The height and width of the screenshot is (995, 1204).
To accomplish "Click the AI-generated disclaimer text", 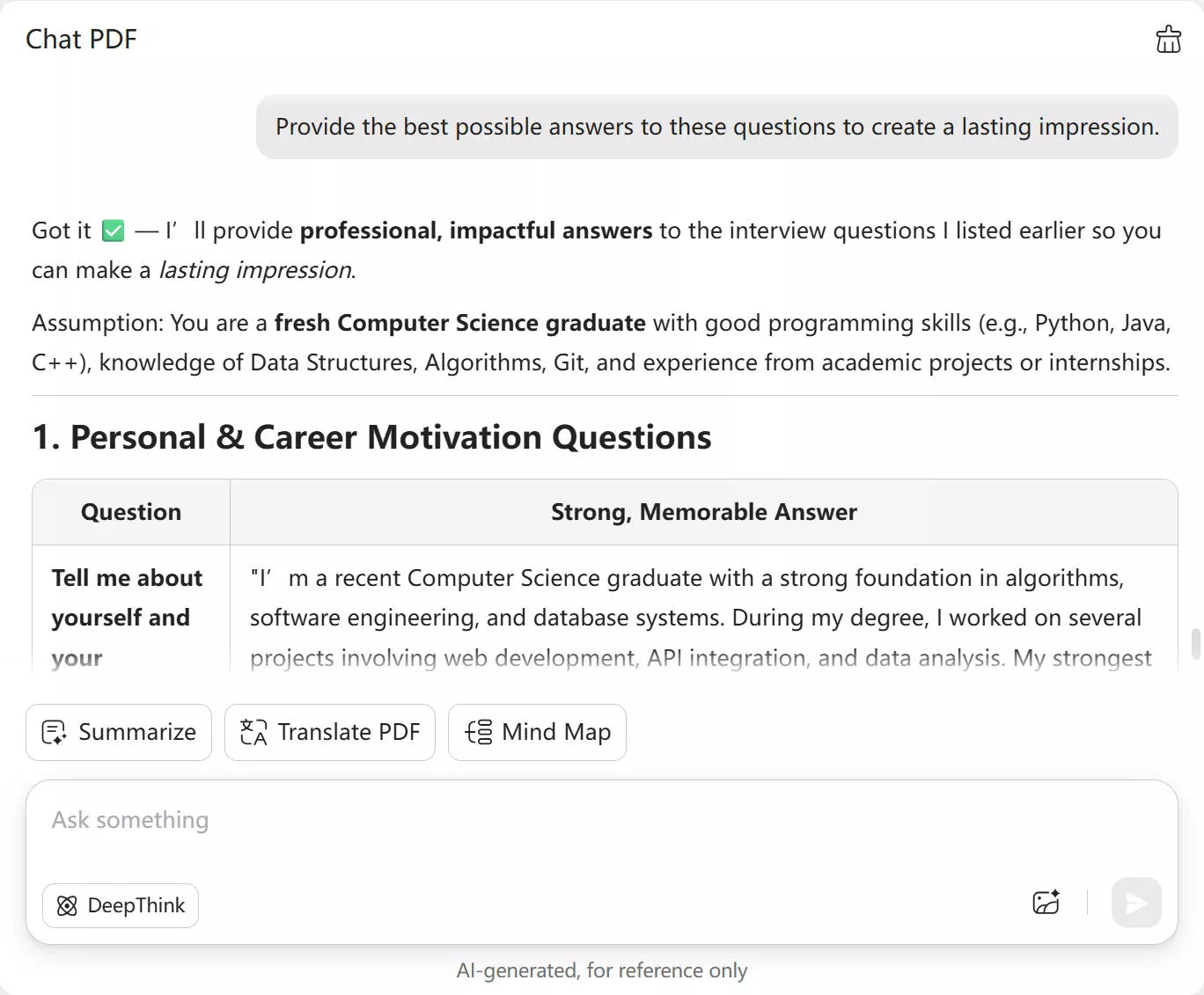I will [602, 970].
